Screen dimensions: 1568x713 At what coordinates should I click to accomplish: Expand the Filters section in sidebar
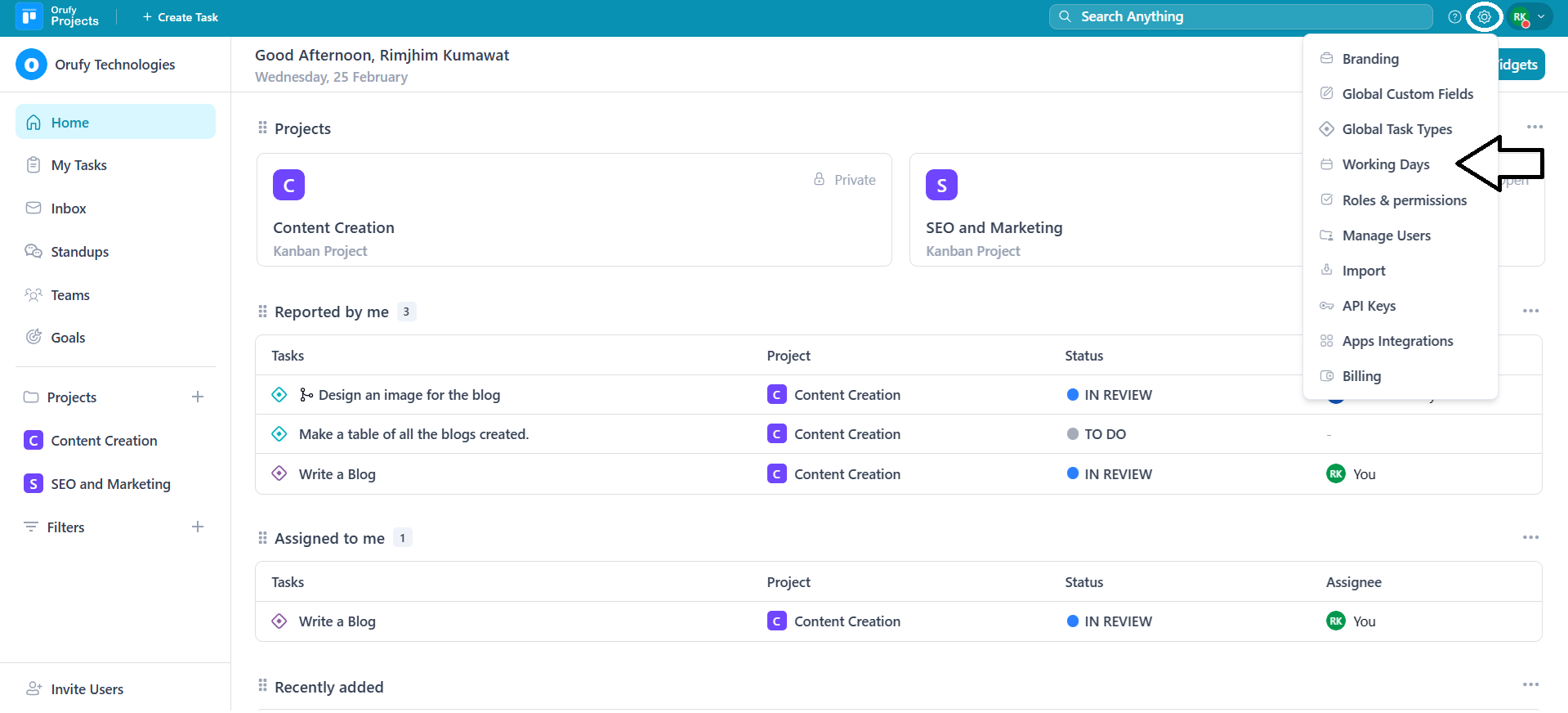[65, 527]
